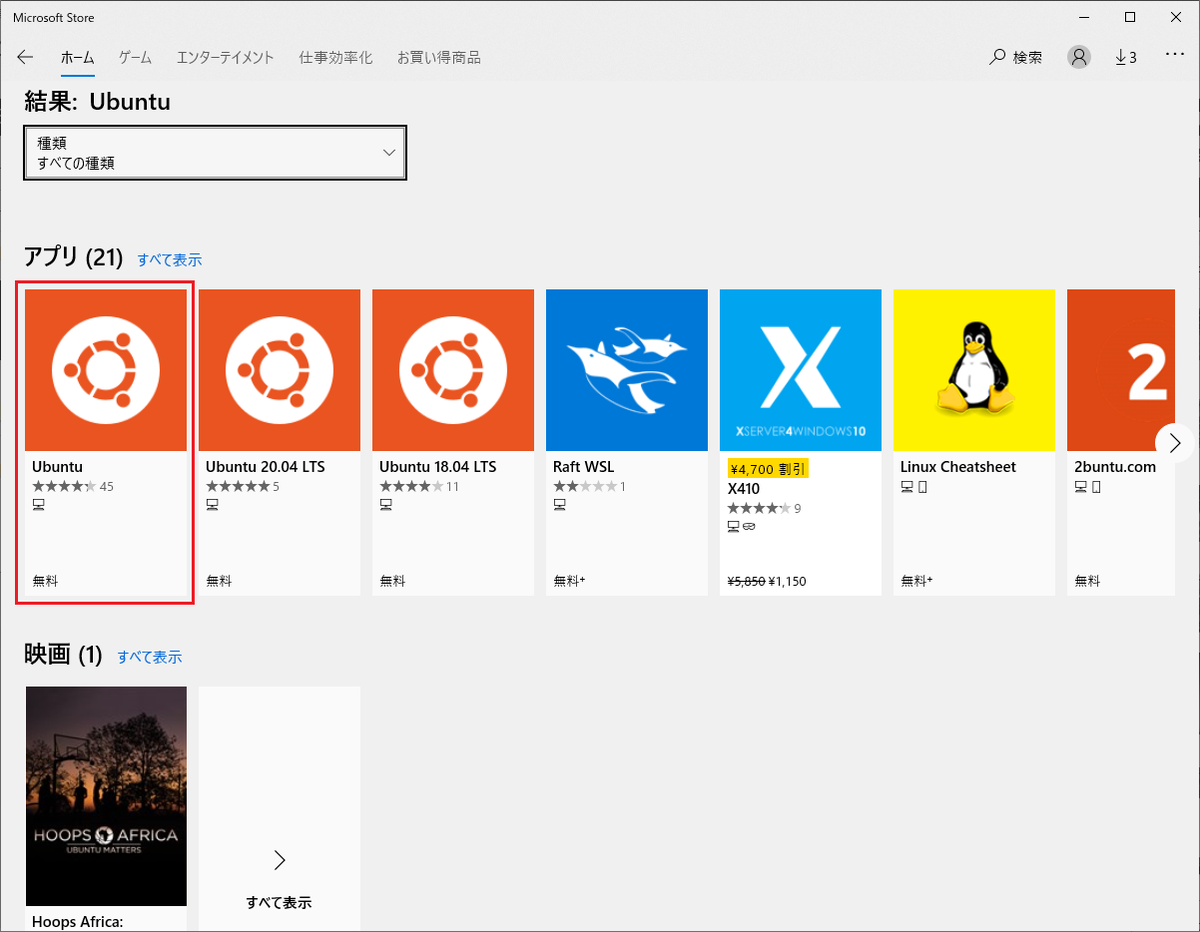Switch to the お買い得商品 tab
The width and height of the screenshot is (1200, 932).
click(x=439, y=58)
